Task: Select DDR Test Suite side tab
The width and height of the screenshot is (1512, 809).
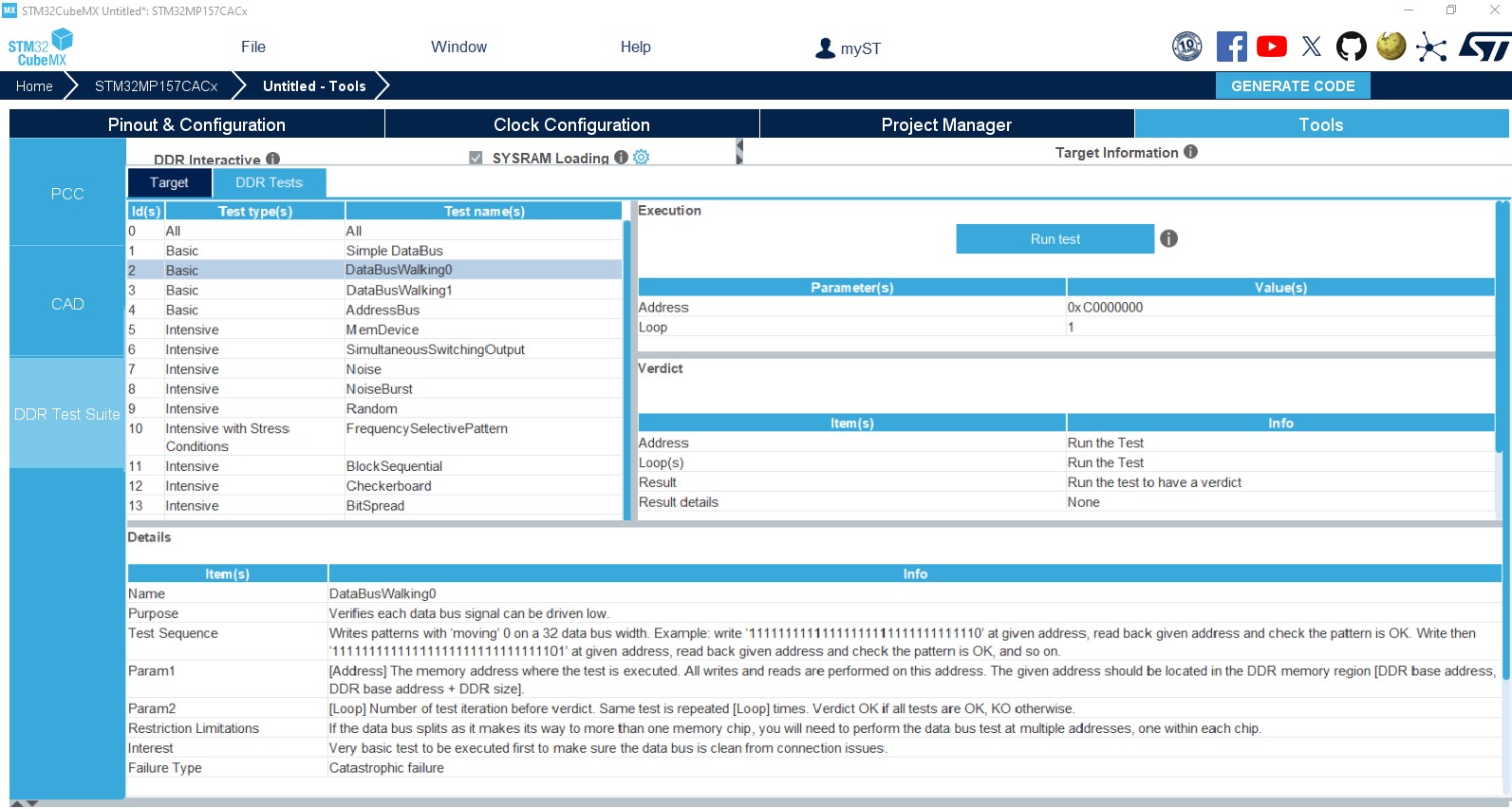Action: tap(67, 414)
